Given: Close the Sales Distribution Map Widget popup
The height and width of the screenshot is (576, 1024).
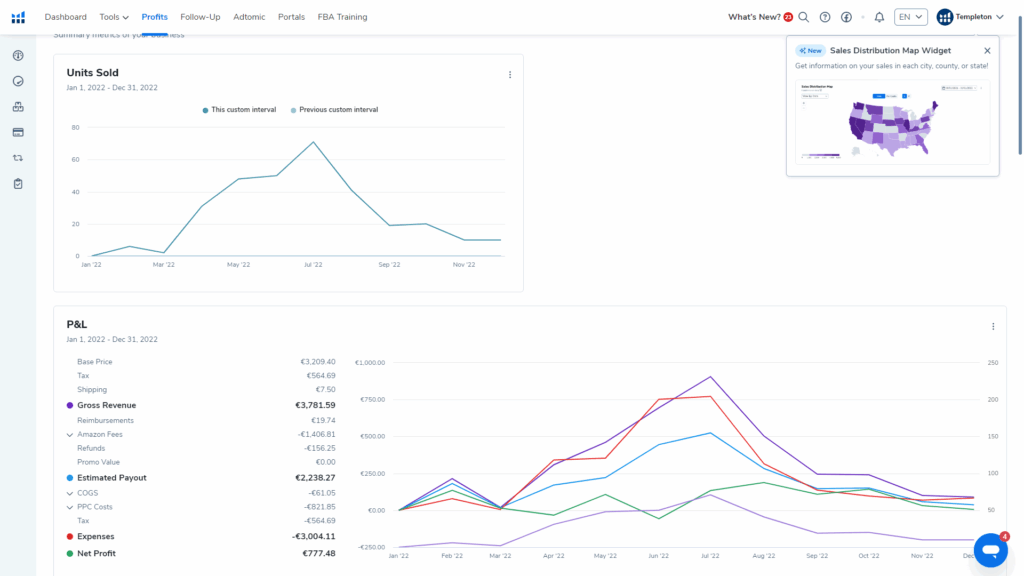Looking at the screenshot, I should click(987, 50).
